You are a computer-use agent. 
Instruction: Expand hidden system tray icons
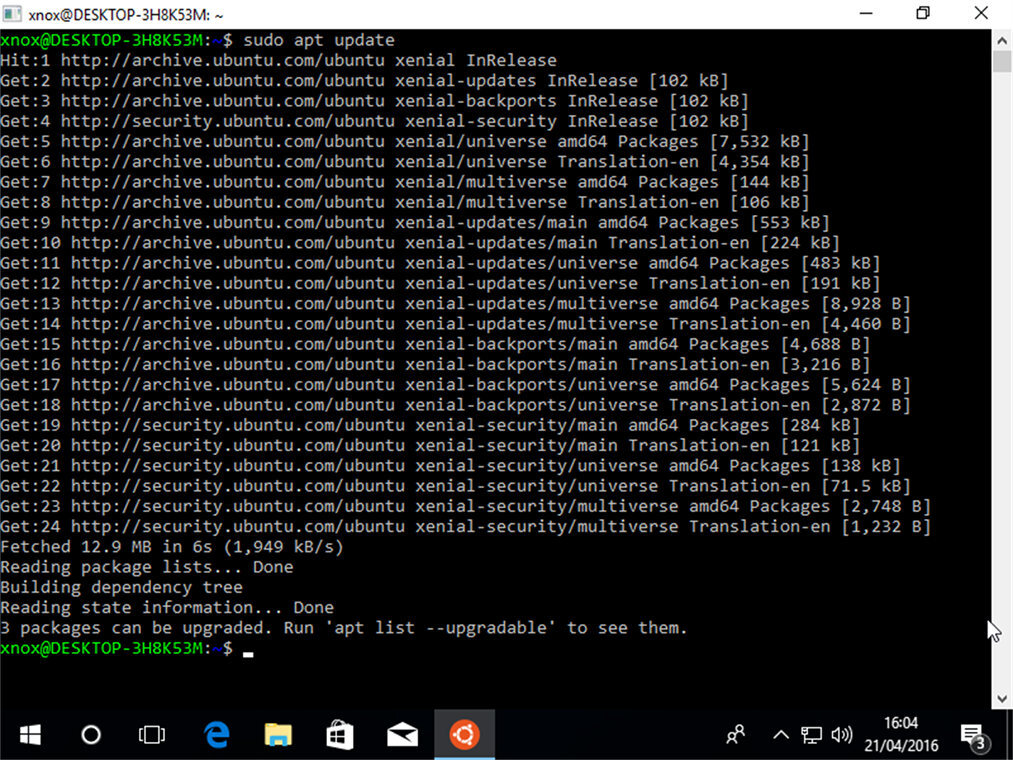coord(780,735)
